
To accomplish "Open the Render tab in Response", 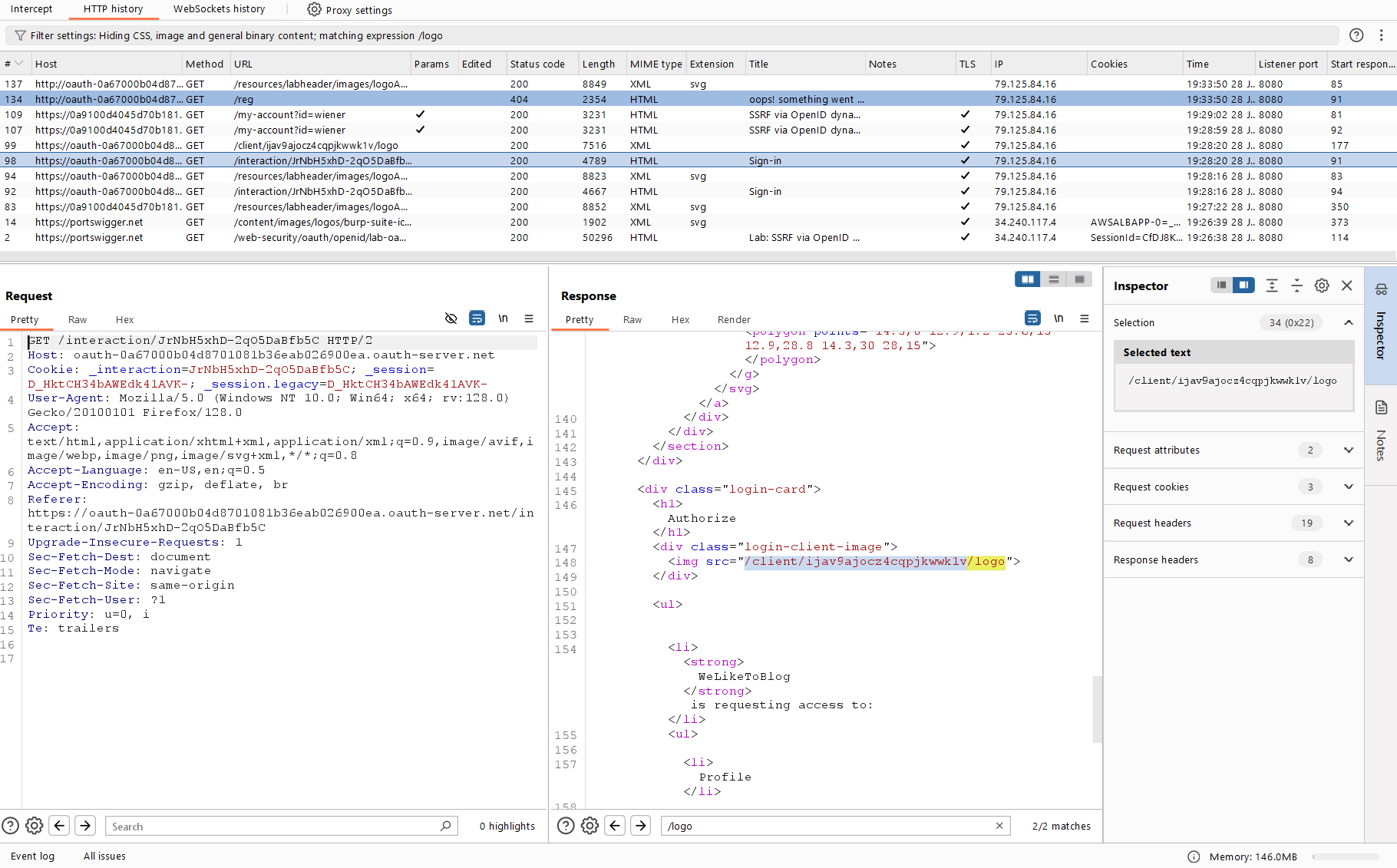I will pyautogui.click(x=734, y=320).
